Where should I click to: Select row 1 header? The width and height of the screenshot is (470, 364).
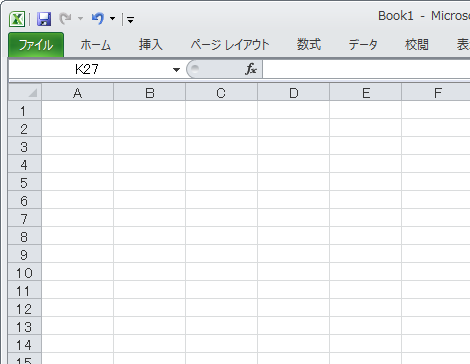coord(25,110)
